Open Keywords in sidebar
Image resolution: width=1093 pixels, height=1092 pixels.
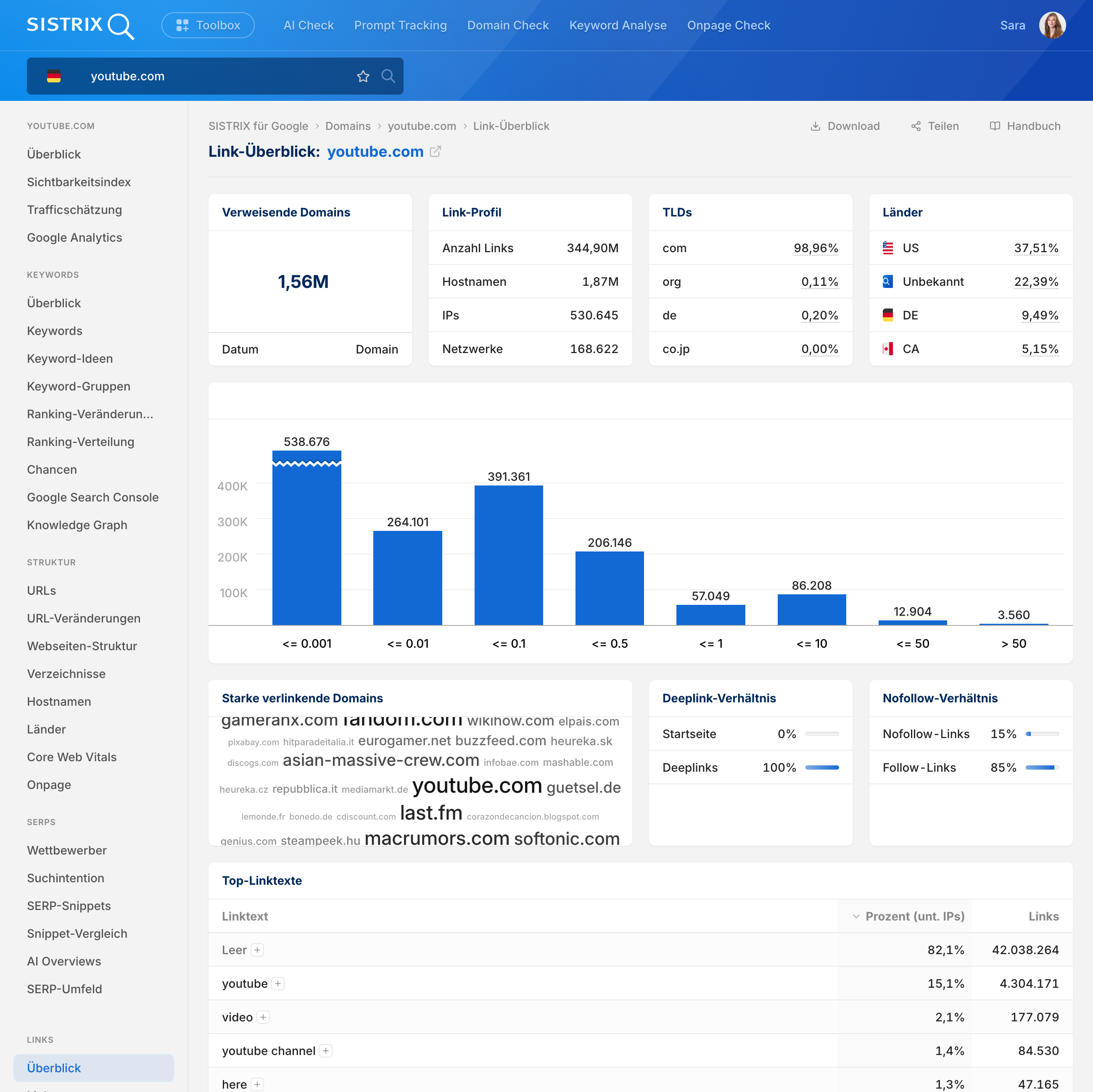click(x=54, y=331)
